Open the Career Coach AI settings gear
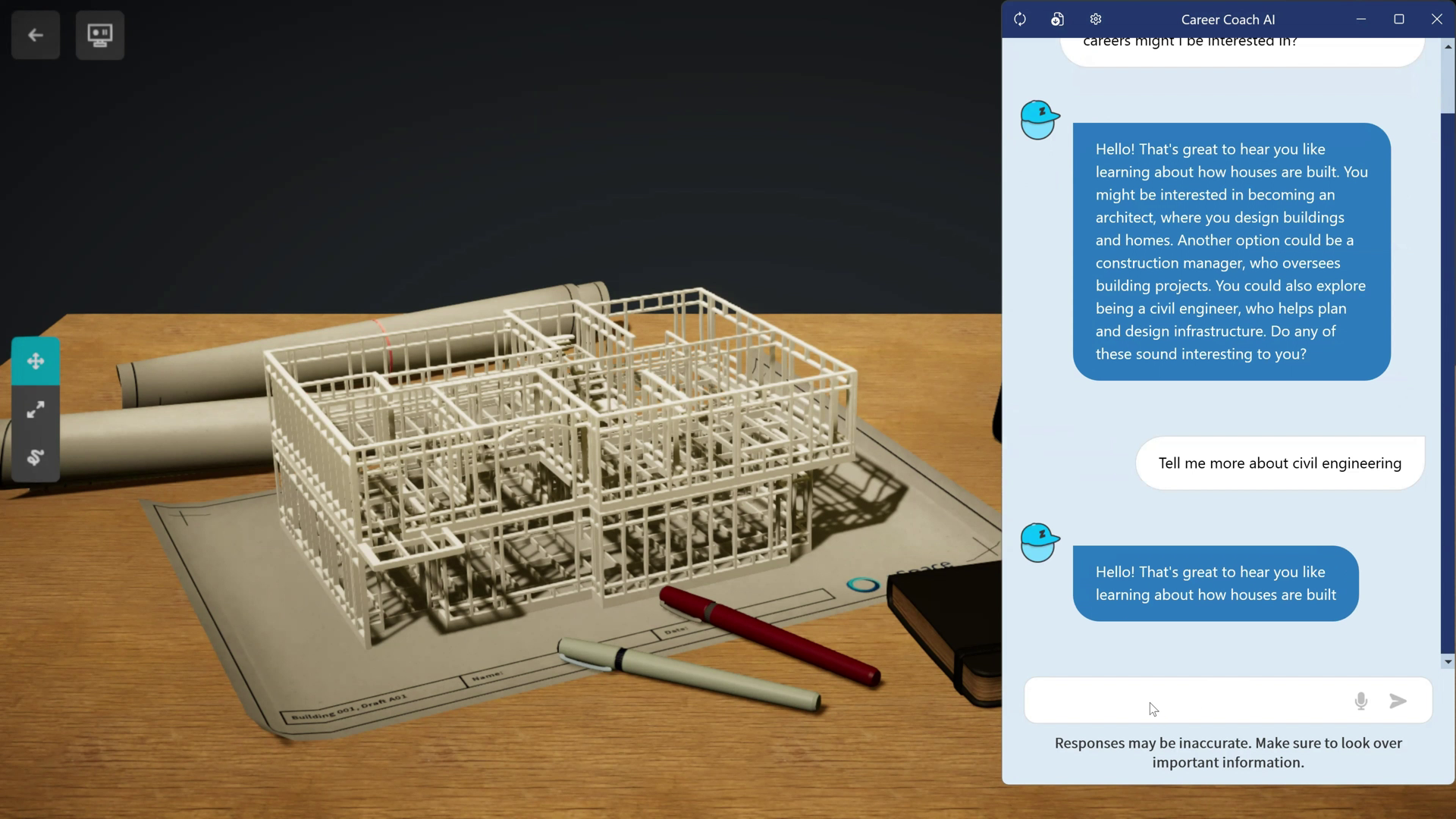 click(x=1095, y=19)
